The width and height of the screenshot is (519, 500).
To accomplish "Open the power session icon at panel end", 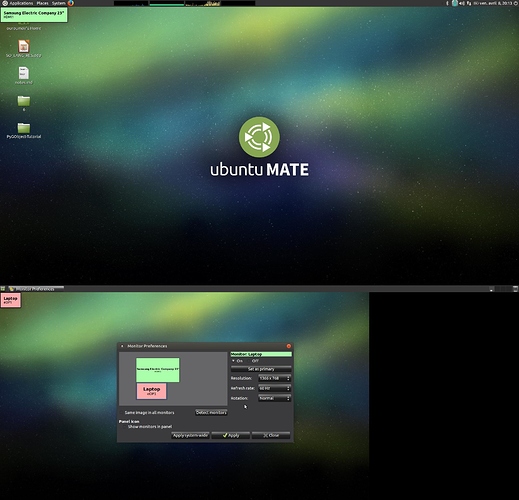I will point(517,3).
